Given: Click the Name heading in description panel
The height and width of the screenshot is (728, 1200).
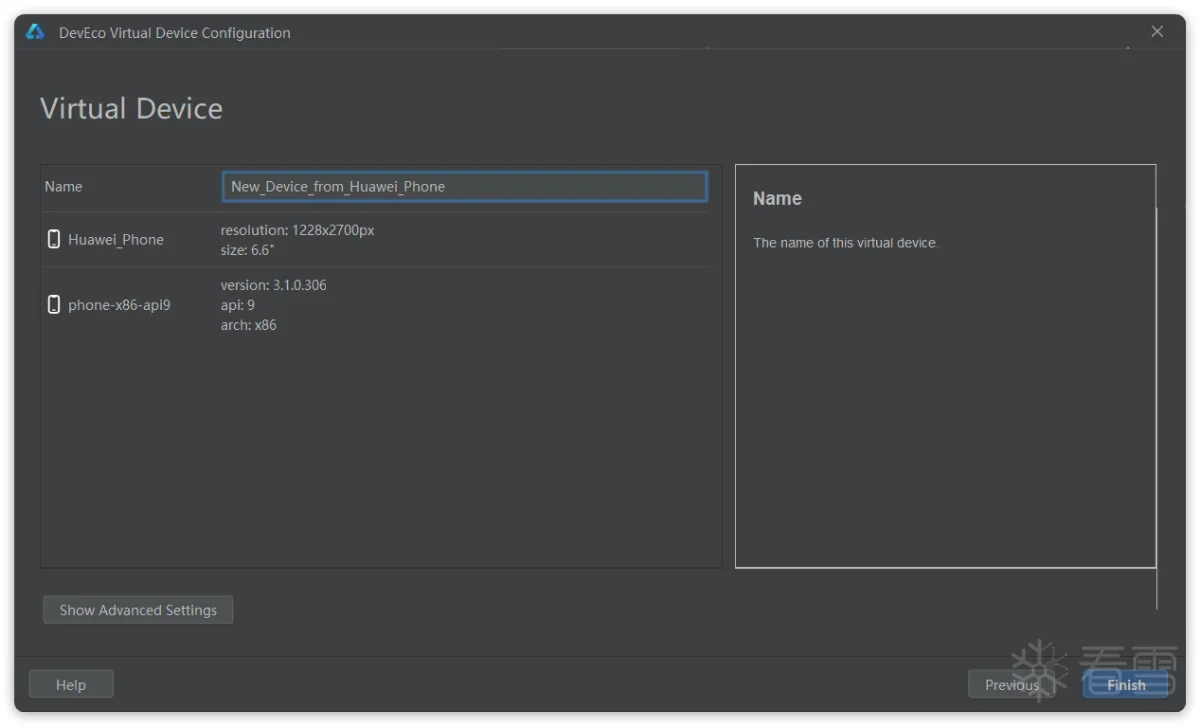Looking at the screenshot, I should (777, 199).
